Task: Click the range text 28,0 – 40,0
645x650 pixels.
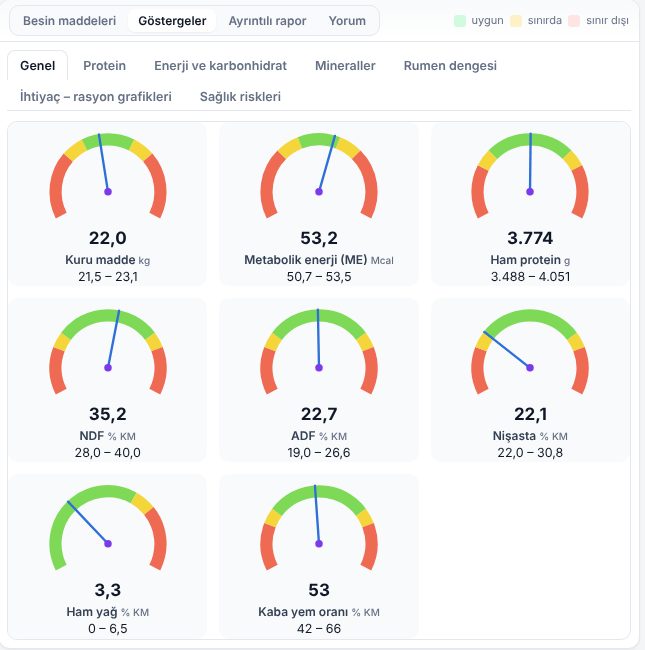Action: [108, 452]
